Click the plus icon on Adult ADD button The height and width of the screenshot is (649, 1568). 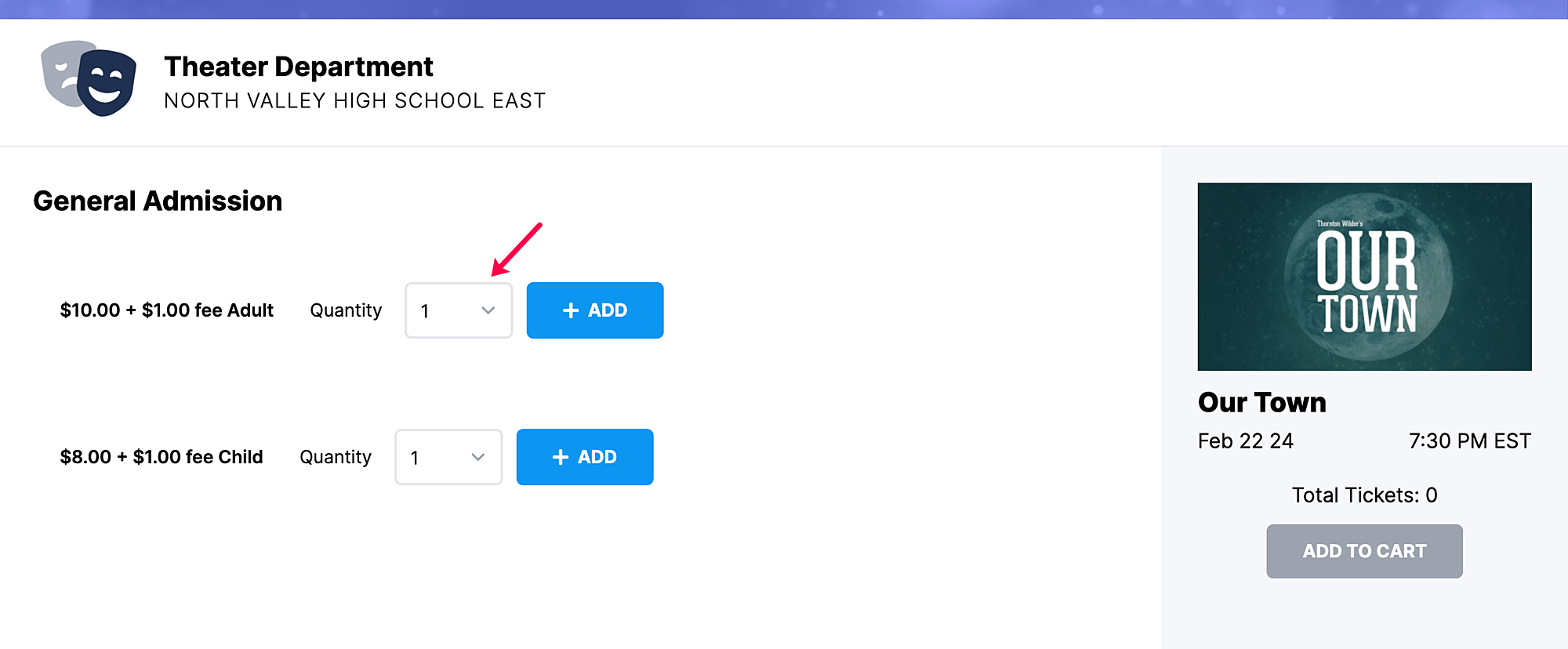click(571, 310)
